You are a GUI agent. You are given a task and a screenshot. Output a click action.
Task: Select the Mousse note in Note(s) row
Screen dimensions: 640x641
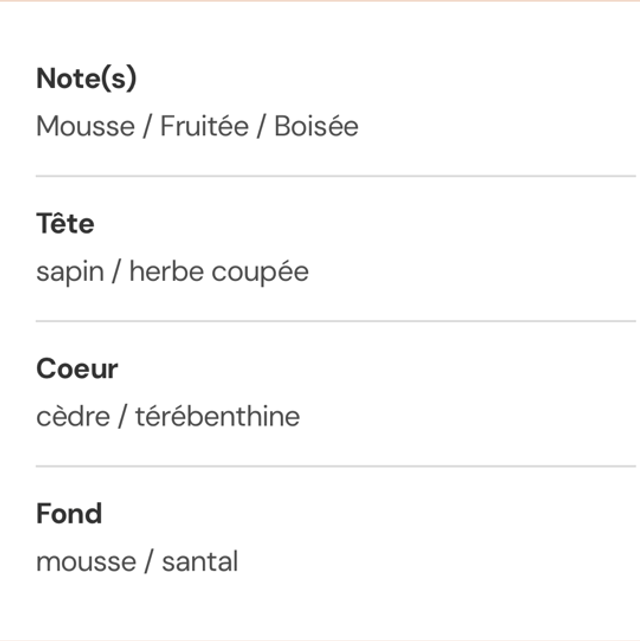(x=85, y=127)
